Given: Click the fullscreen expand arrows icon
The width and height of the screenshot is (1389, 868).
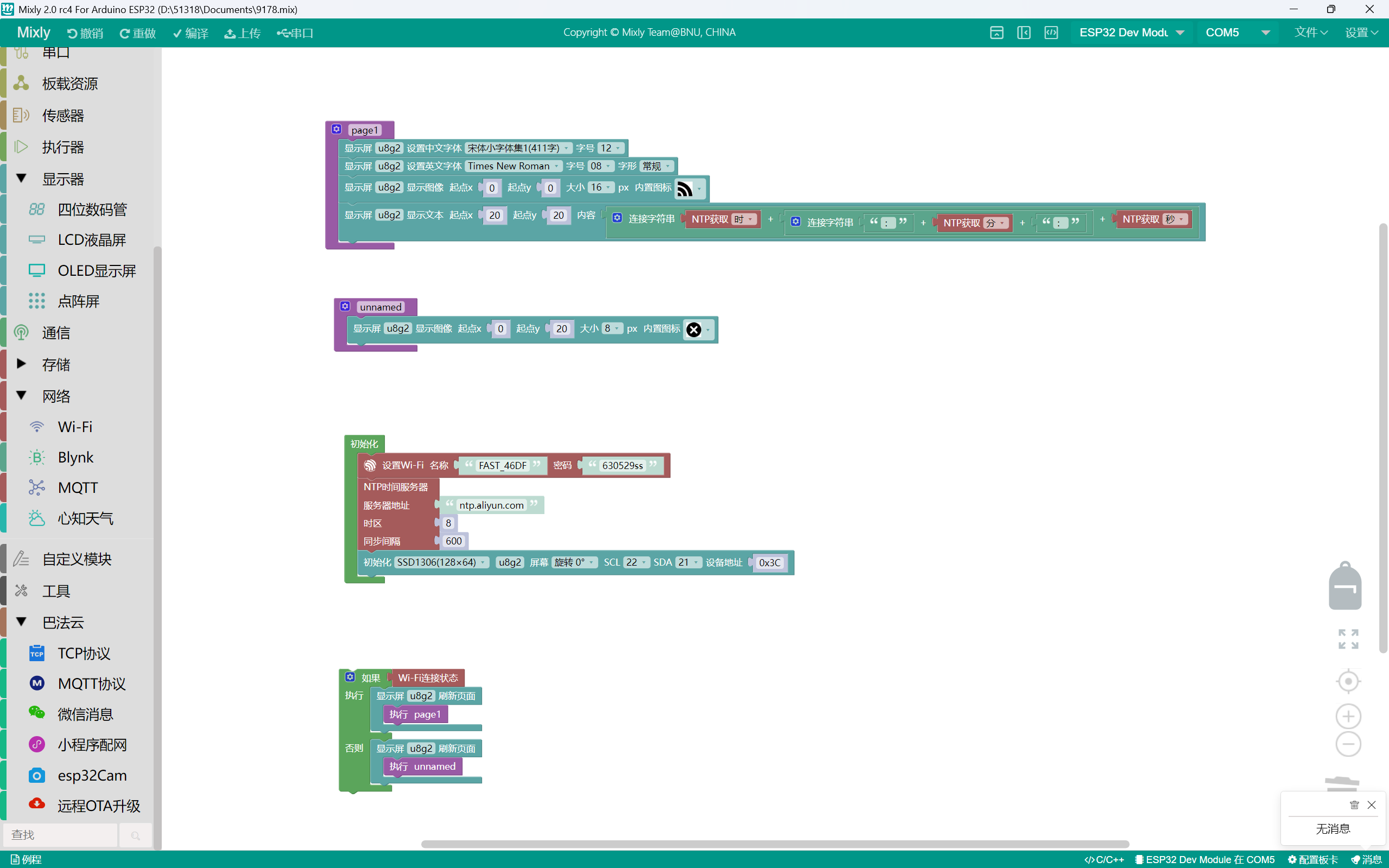Looking at the screenshot, I should pyautogui.click(x=1348, y=638).
